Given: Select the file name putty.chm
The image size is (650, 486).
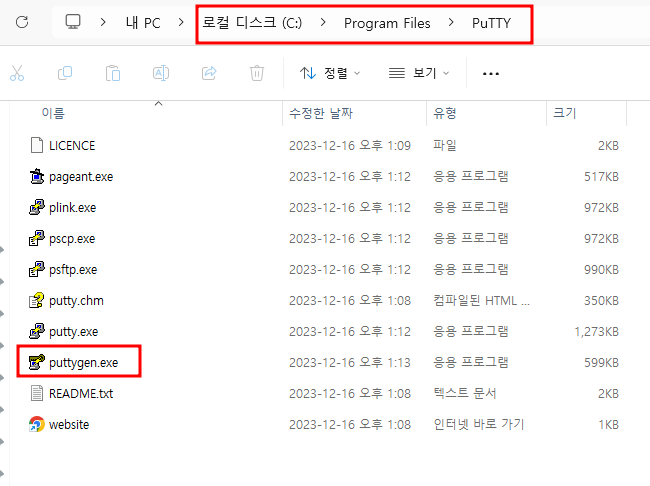Looking at the screenshot, I should [76, 301].
